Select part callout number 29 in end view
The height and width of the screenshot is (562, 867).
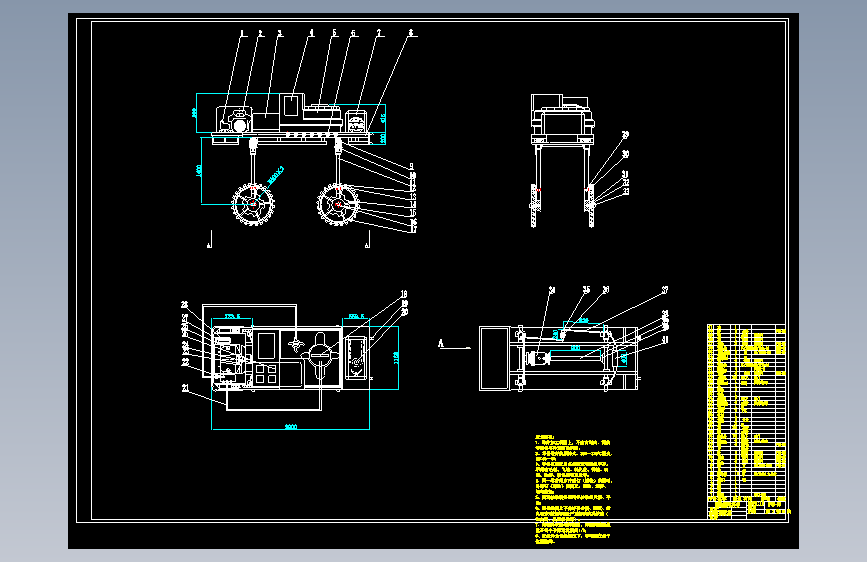(x=625, y=135)
